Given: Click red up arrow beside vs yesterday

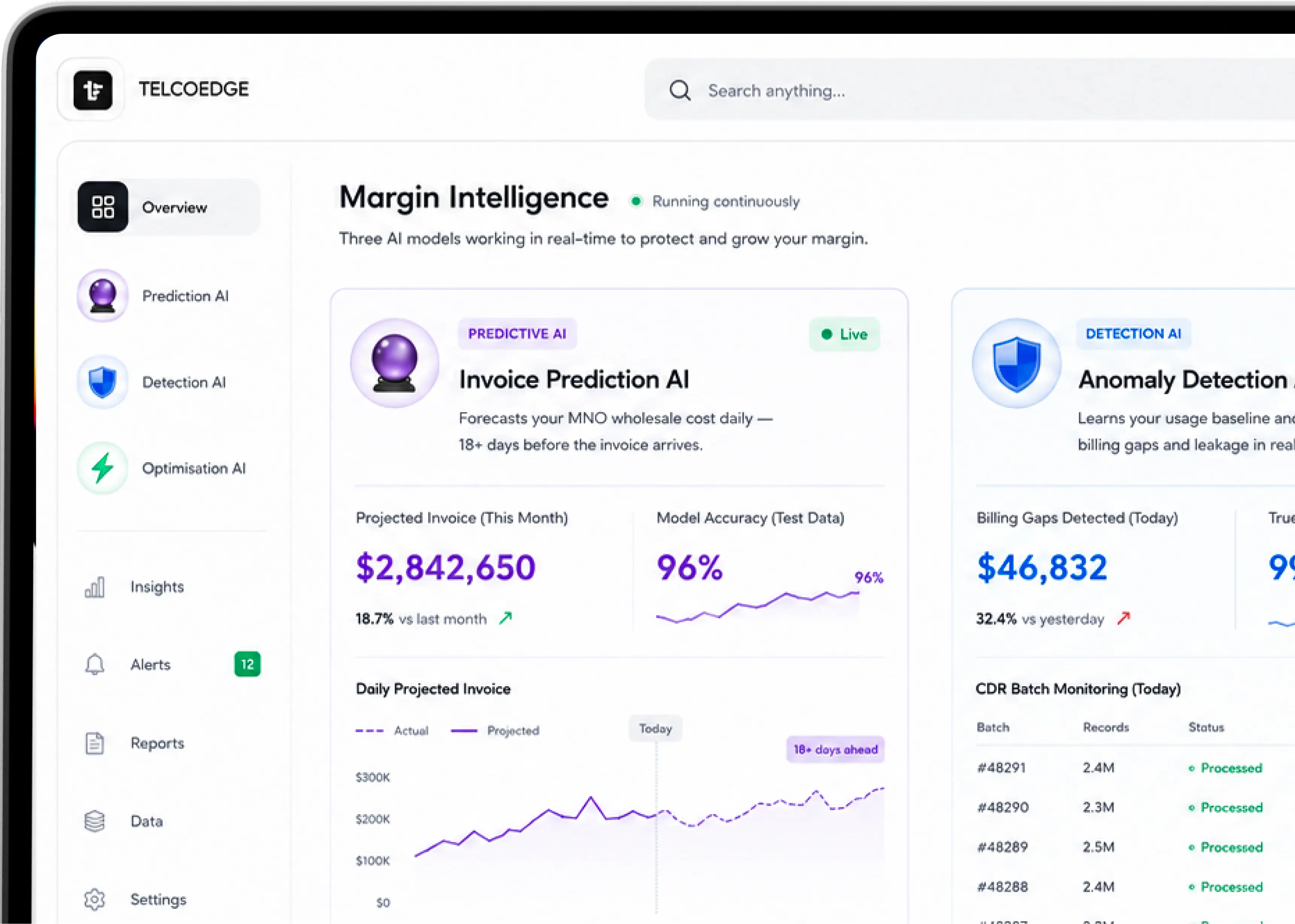Looking at the screenshot, I should 1123,618.
